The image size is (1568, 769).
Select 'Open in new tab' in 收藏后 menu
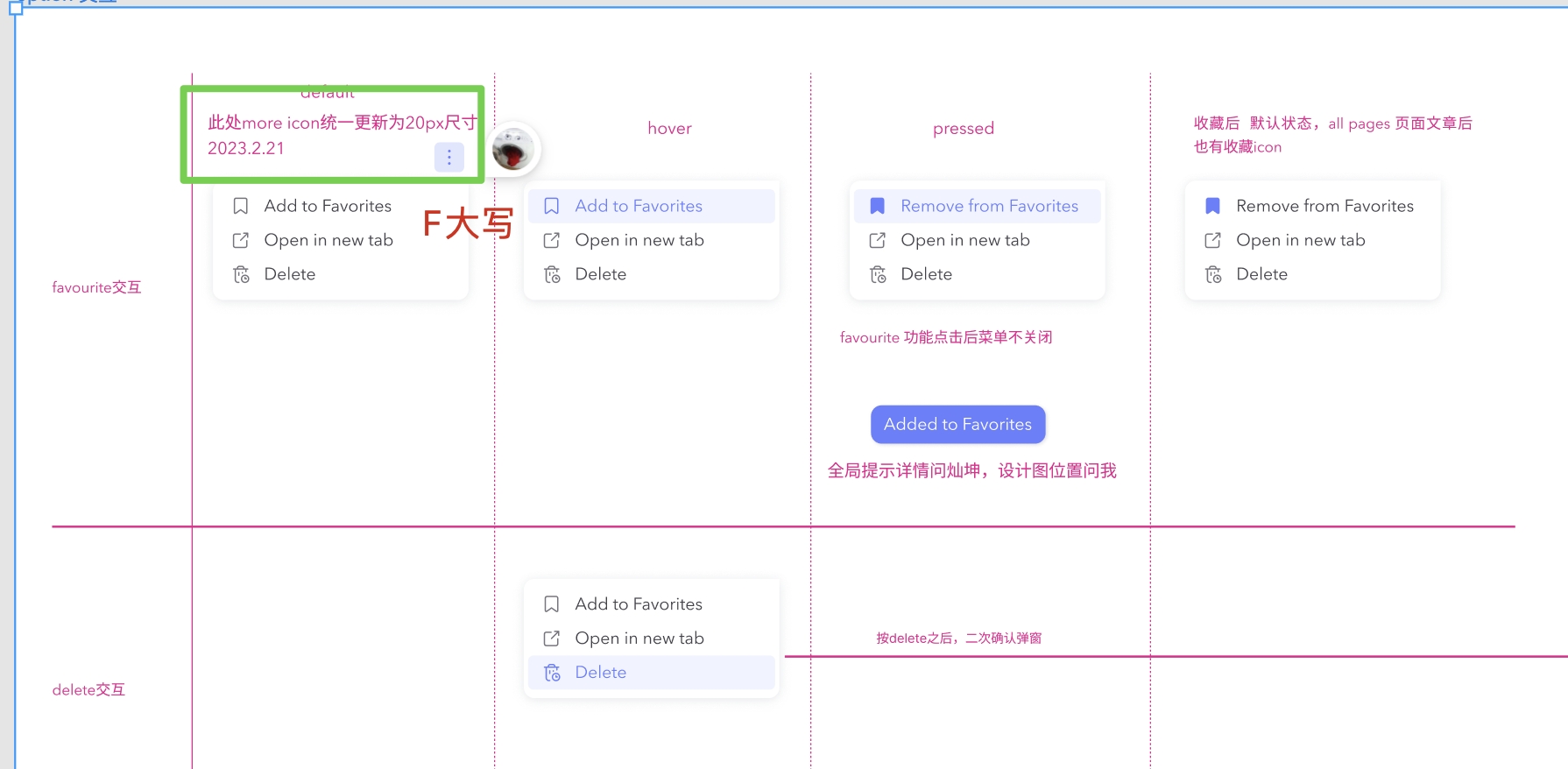point(1301,240)
